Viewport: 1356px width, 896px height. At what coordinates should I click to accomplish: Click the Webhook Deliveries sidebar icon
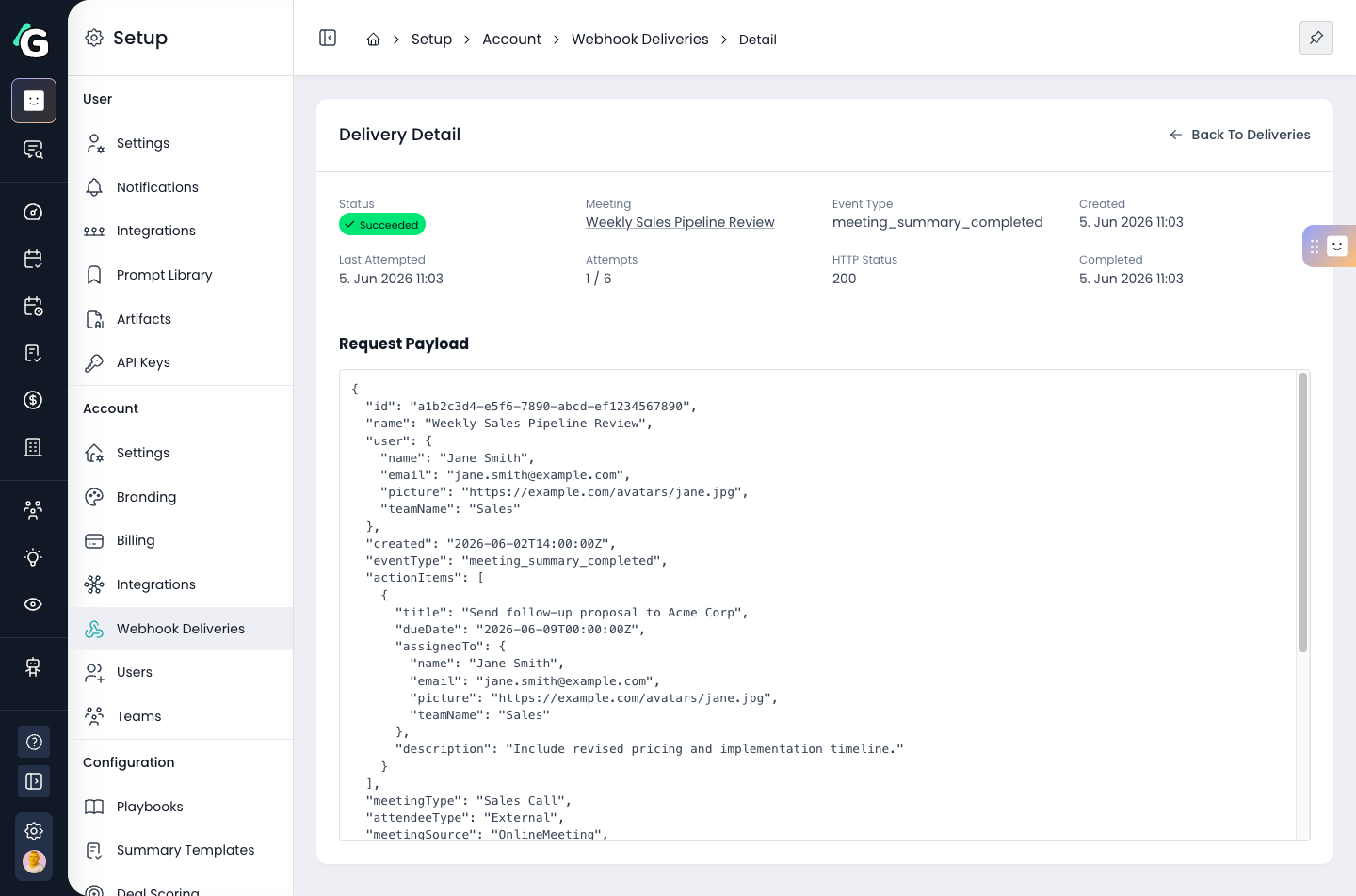[x=94, y=629]
